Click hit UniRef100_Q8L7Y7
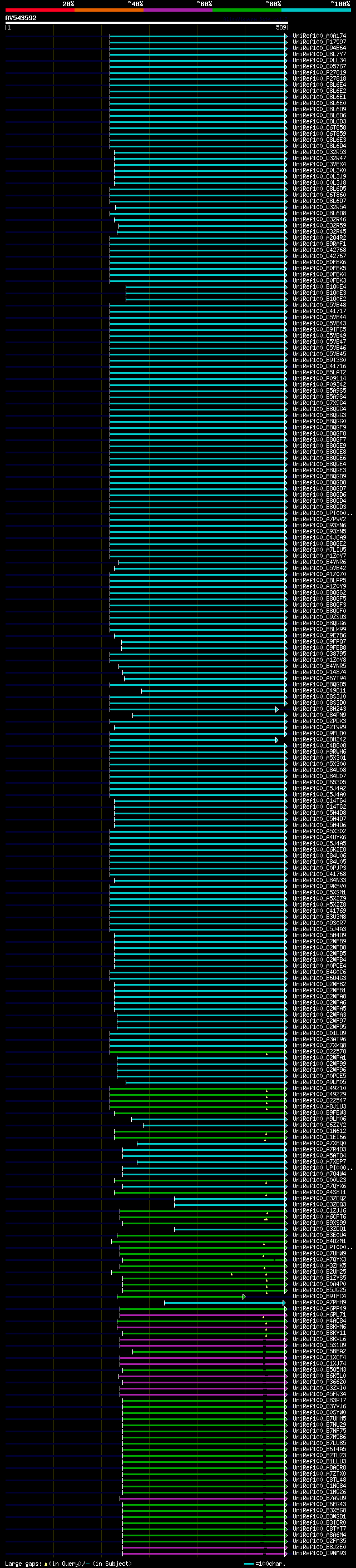Image resolution: width=356 pixels, height=1568 pixels. tap(319, 54)
